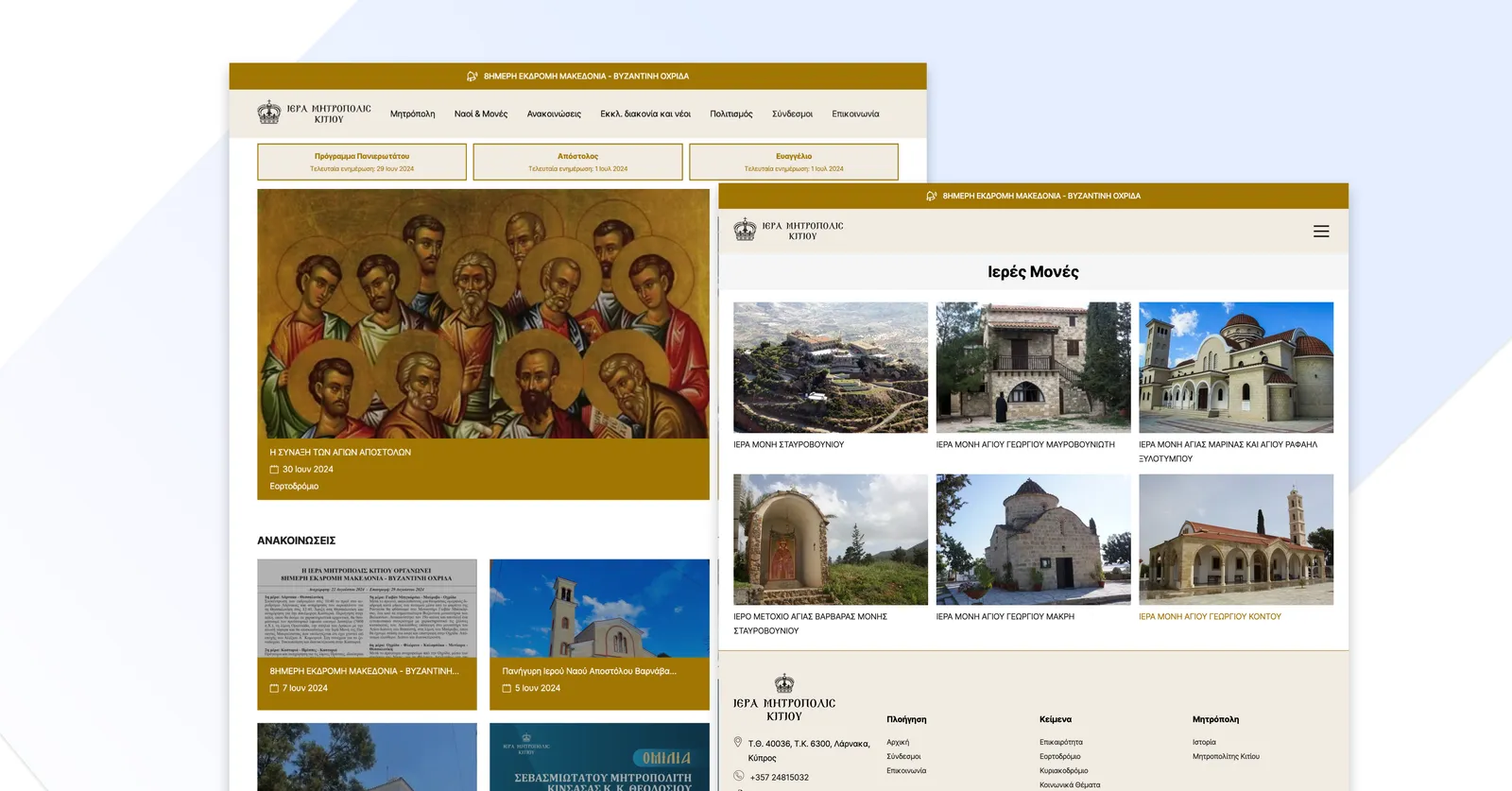Click the footer crest logo above ΙΕΡΑ ΜΗΤΡΟΠΟΛΙΣ ΚΙΤΙΟΥ

784,683
